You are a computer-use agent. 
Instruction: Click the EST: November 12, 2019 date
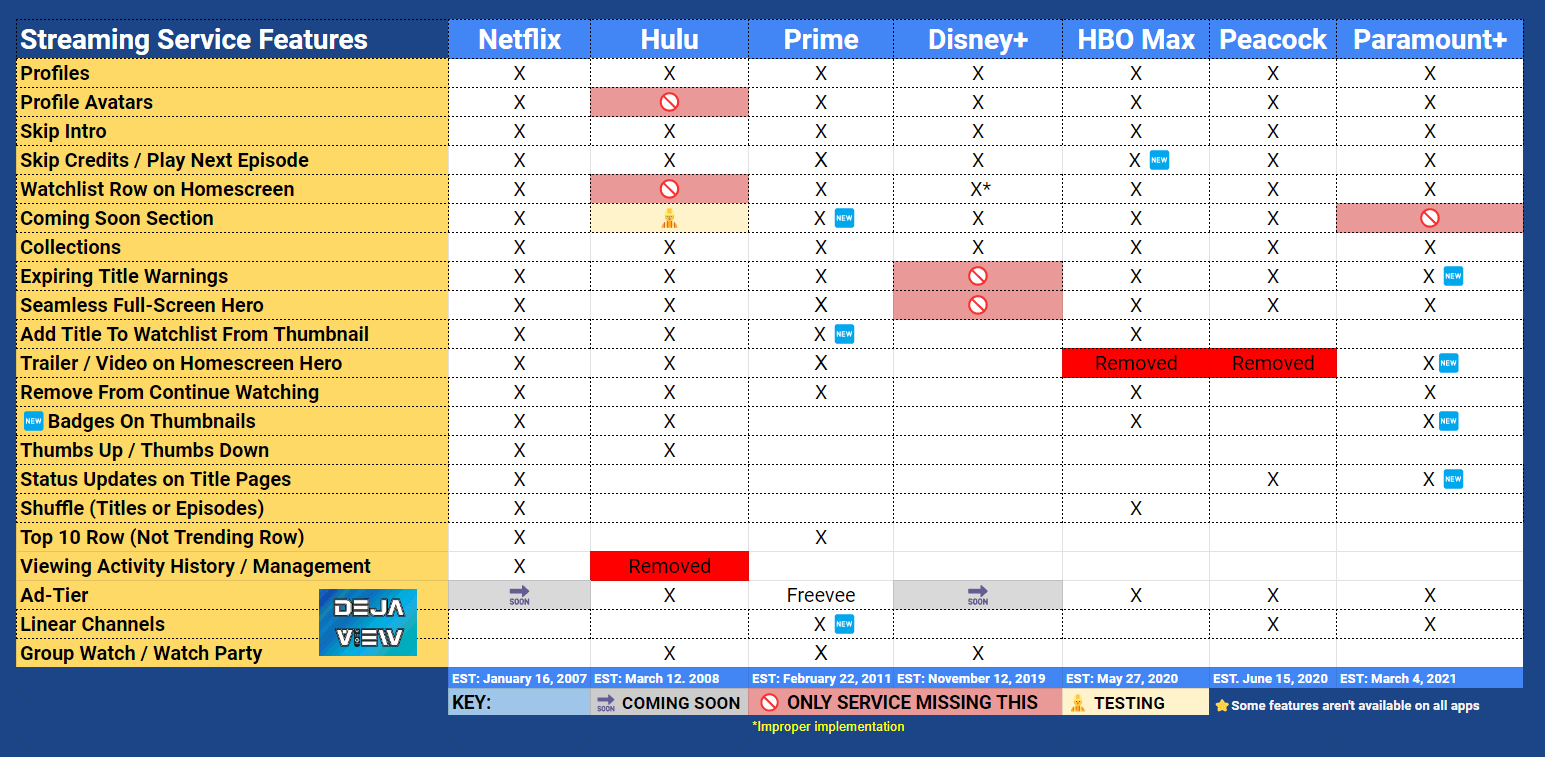click(973, 678)
